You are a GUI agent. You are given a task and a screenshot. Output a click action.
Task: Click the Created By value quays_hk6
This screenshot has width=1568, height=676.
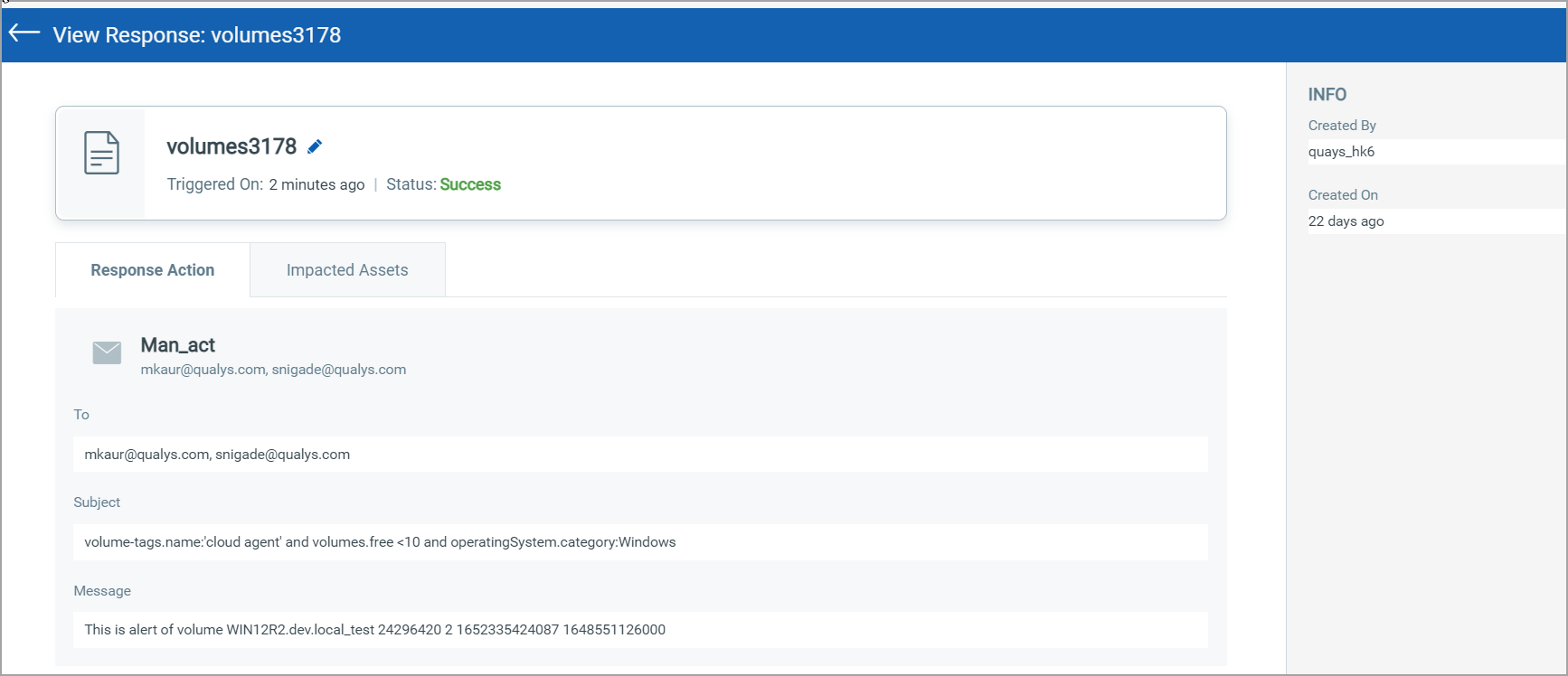tap(1341, 152)
